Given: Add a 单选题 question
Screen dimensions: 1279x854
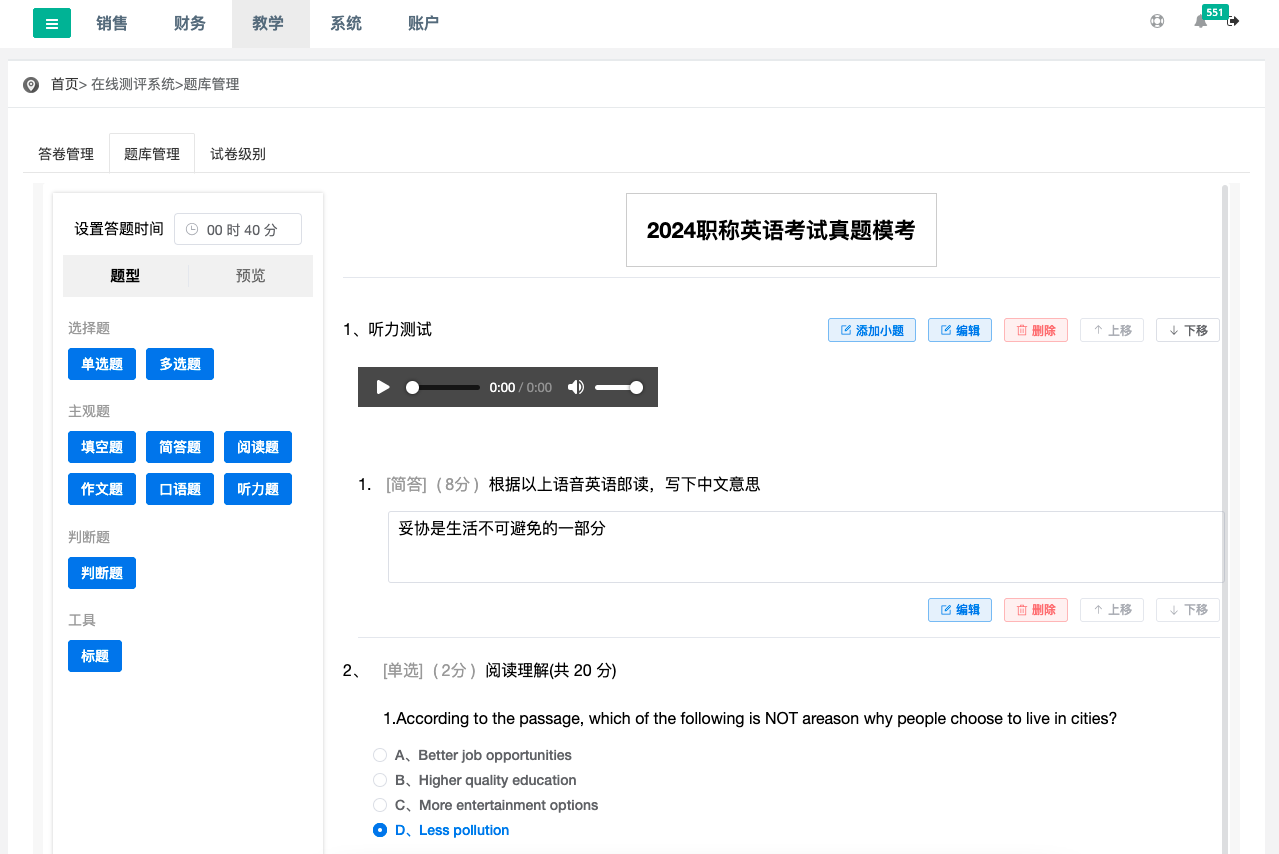Looking at the screenshot, I should 102,364.
